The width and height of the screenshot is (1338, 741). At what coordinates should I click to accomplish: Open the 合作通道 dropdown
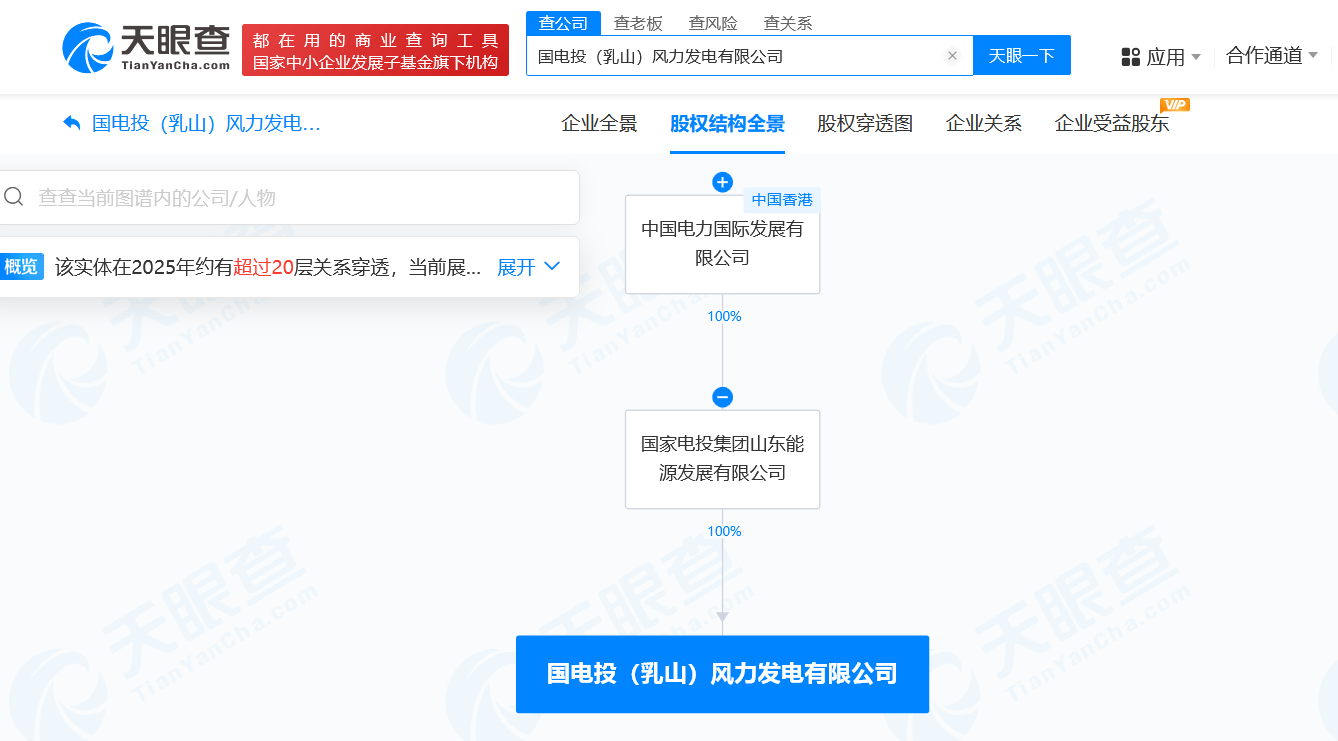click(1272, 56)
